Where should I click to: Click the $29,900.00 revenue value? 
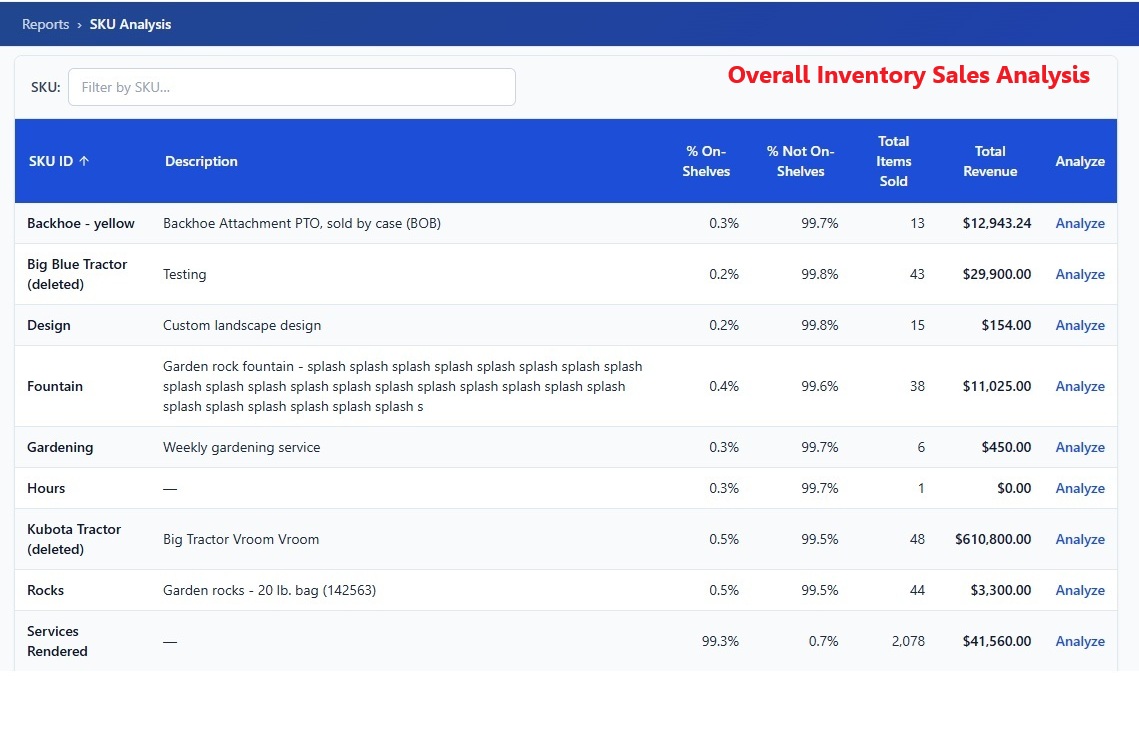(997, 274)
